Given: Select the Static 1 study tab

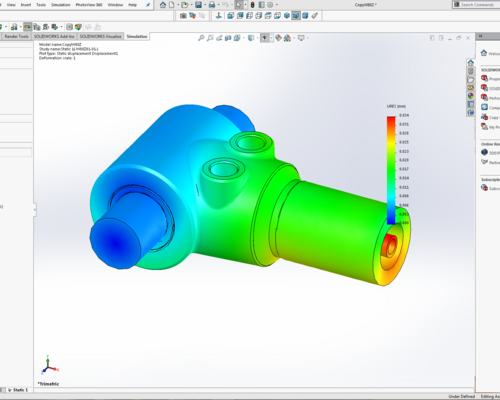Looking at the screenshot, I should point(19,390).
